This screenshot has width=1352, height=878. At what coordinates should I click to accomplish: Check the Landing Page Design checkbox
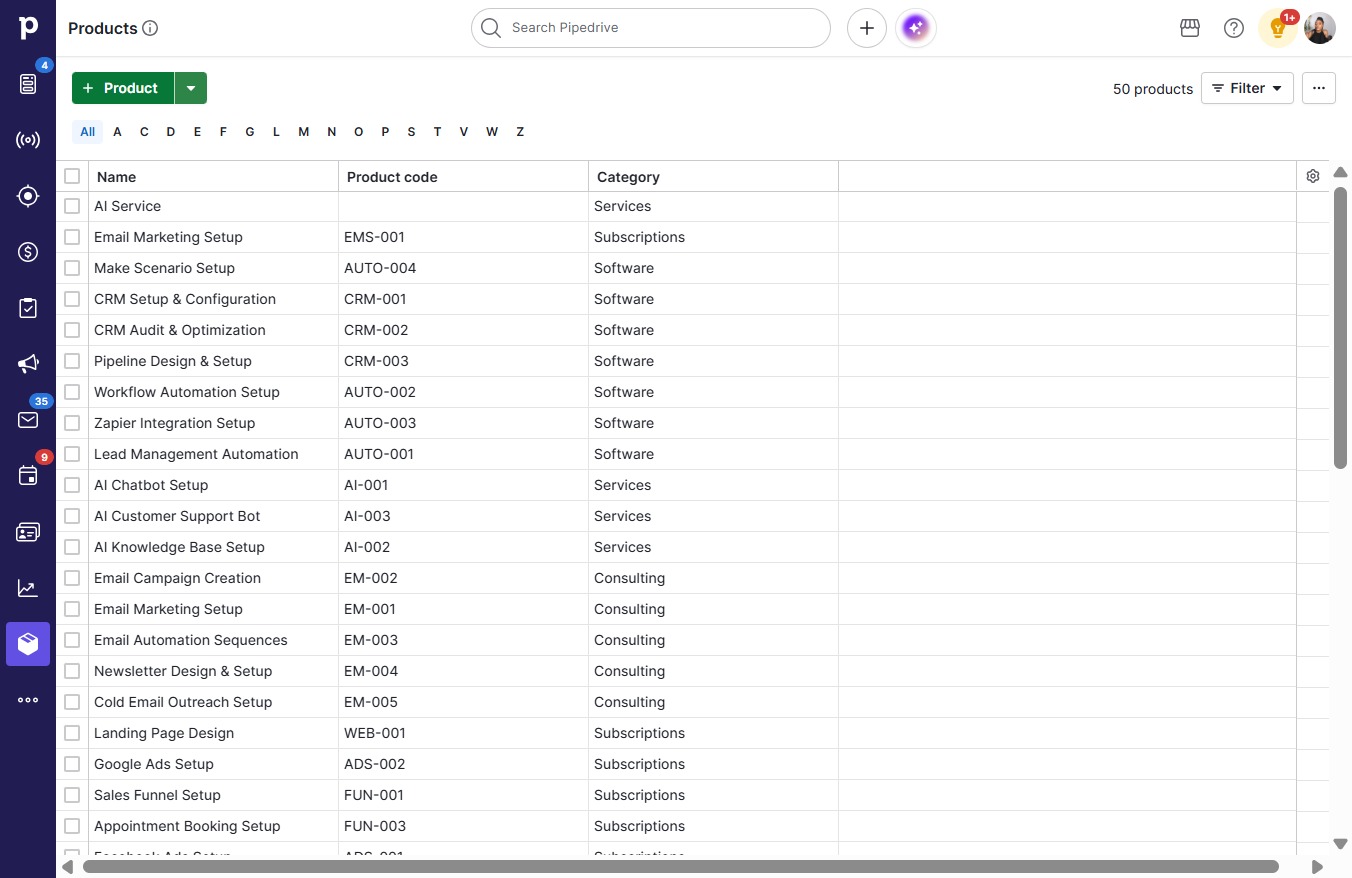(x=72, y=733)
